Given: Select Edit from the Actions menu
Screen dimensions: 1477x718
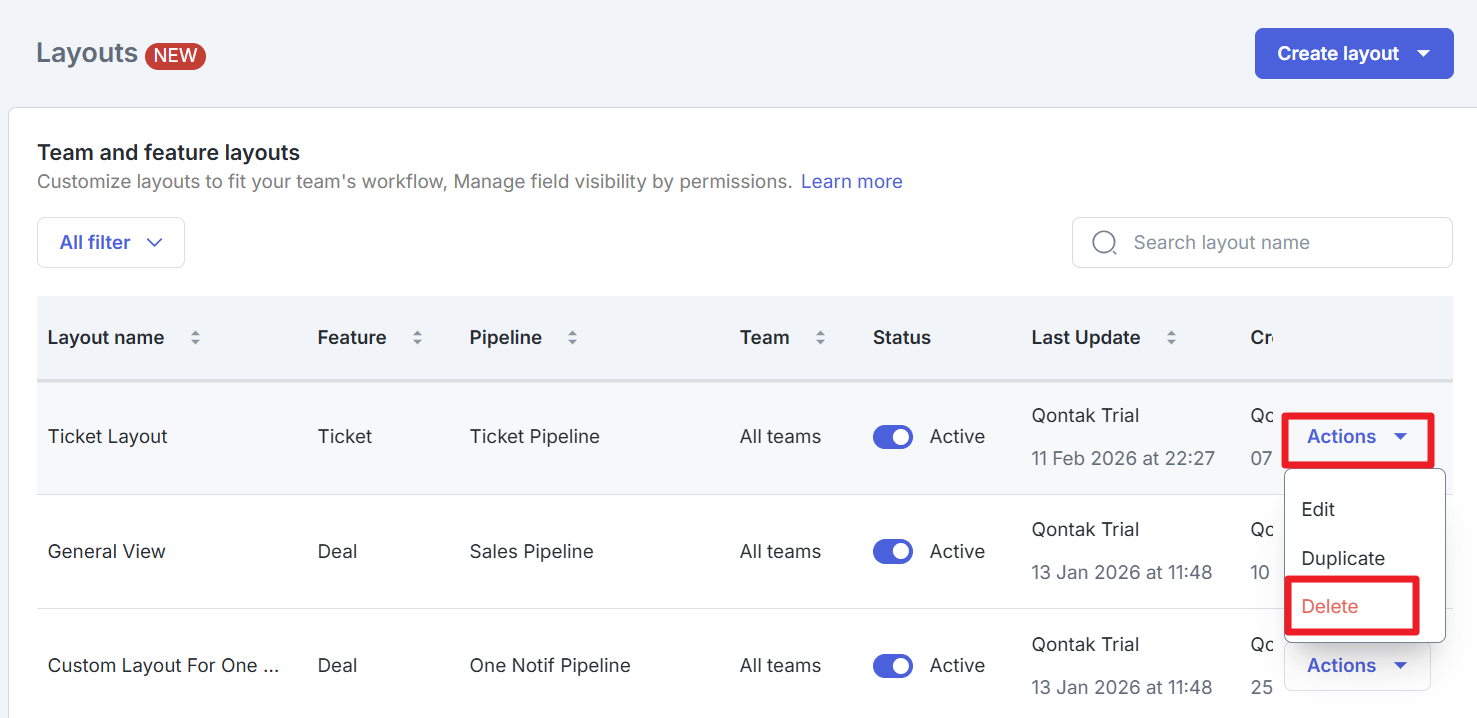Looking at the screenshot, I should pos(1318,510).
